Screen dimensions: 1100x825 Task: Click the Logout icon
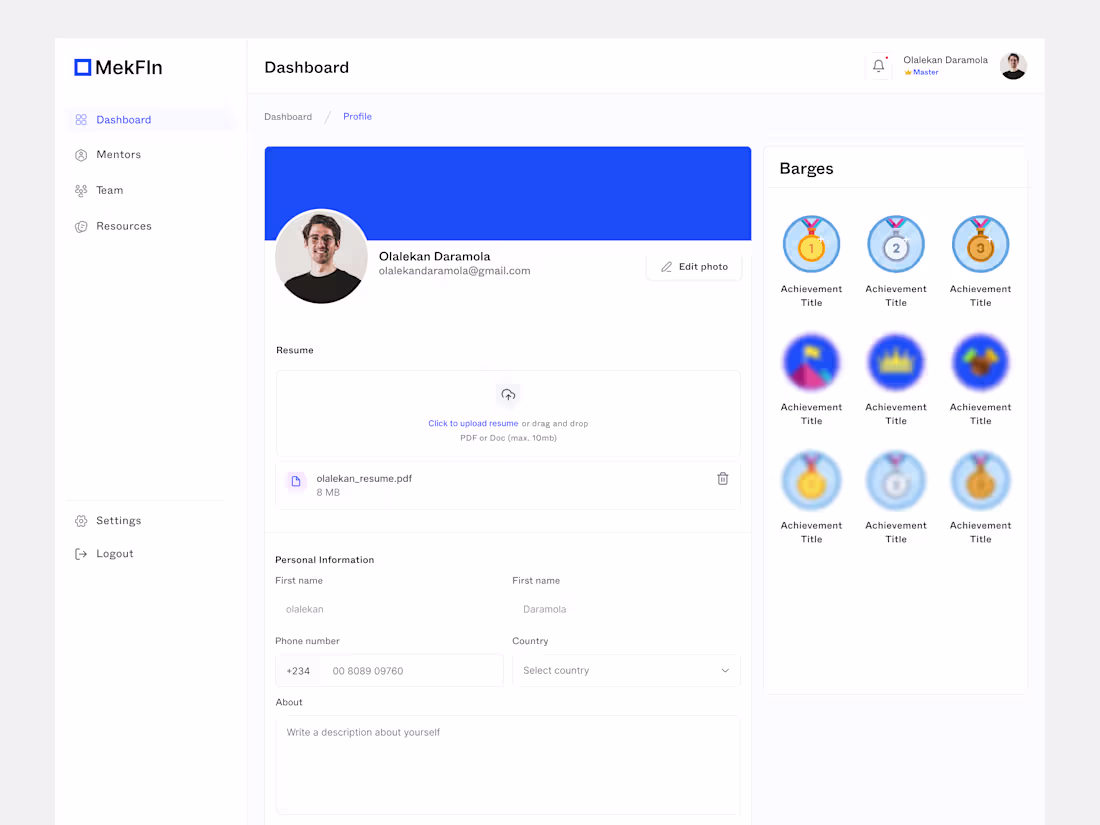coord(80,553)
